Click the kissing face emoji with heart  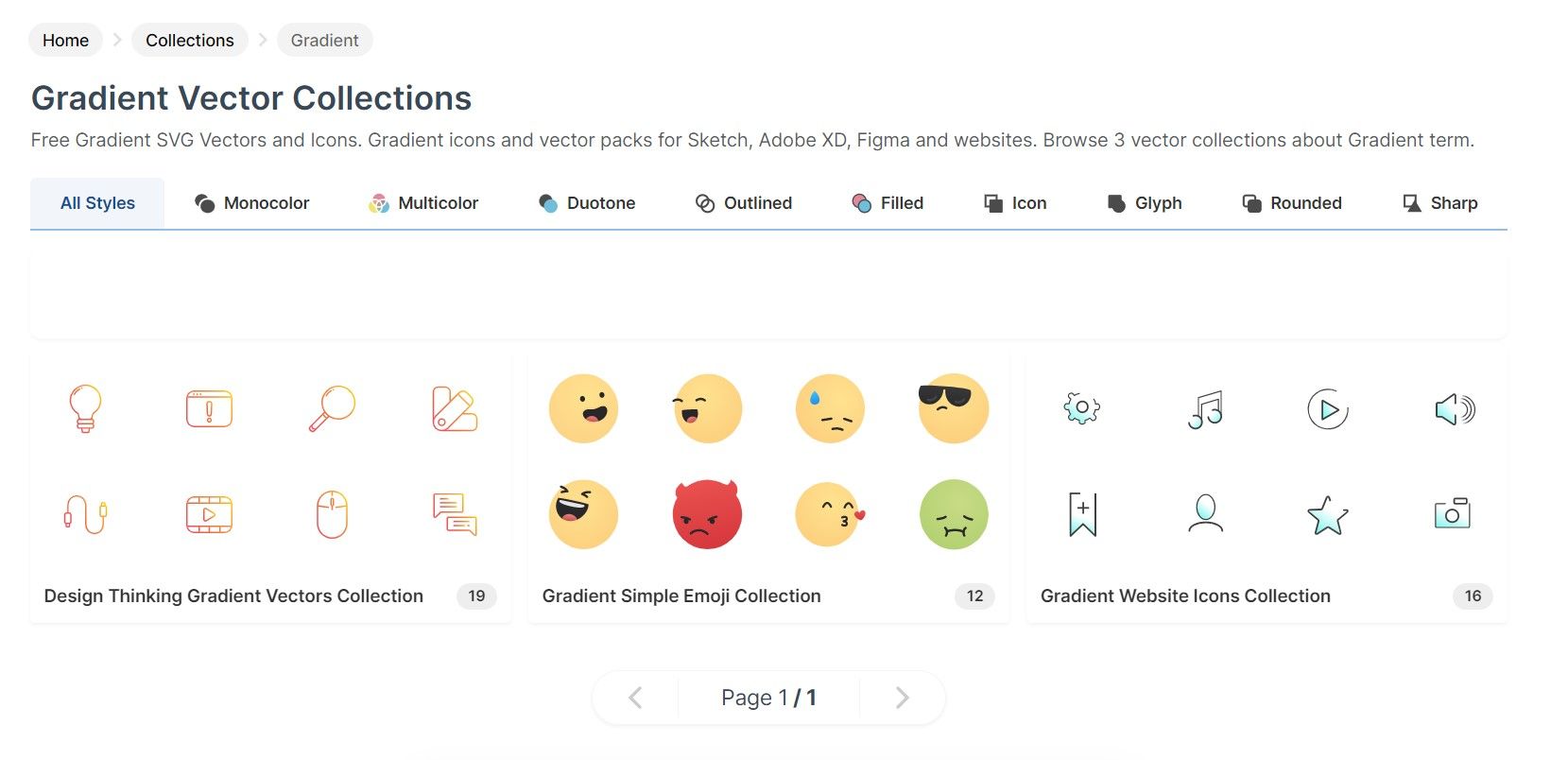829,514
